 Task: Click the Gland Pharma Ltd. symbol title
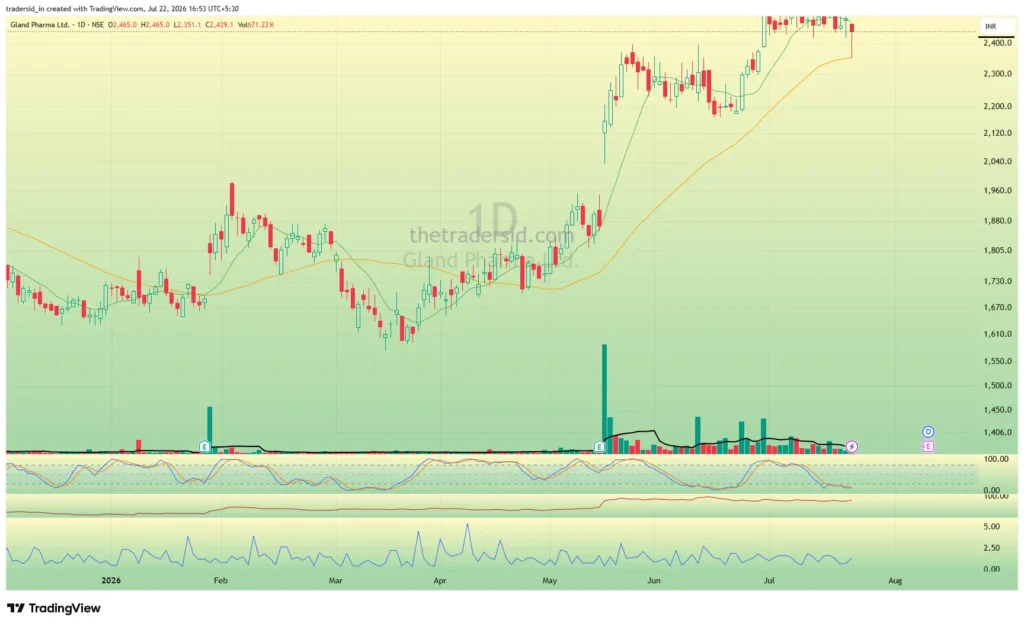[x=39, y=25]
